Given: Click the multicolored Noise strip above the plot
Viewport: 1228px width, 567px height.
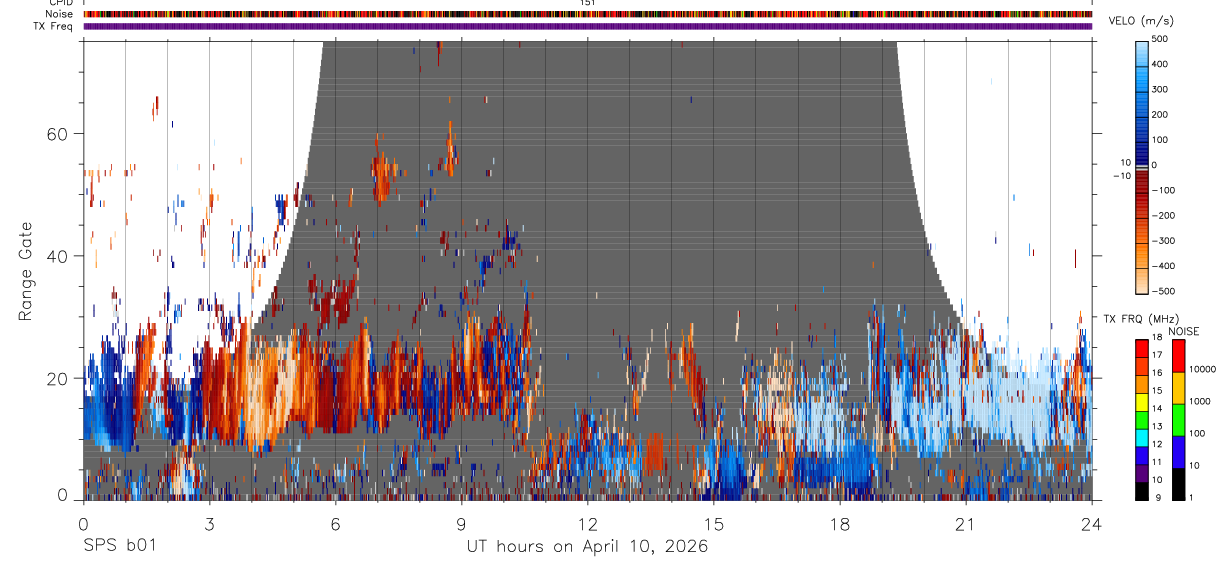Looking at the screenshot, I should 587,14.
